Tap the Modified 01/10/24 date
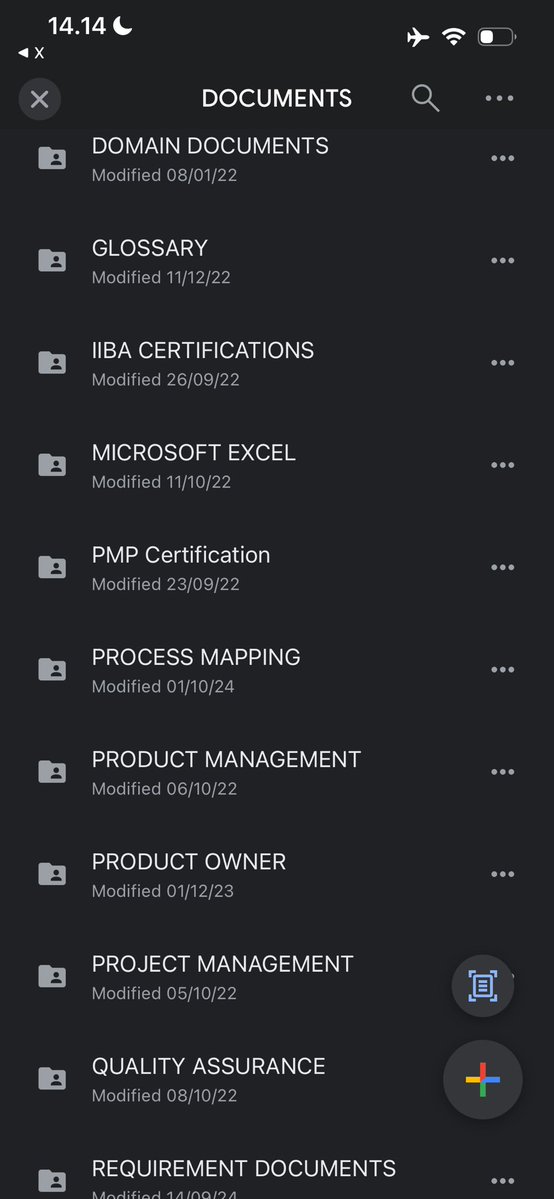This screenshot has width=554, height=1199. [163, 687]
